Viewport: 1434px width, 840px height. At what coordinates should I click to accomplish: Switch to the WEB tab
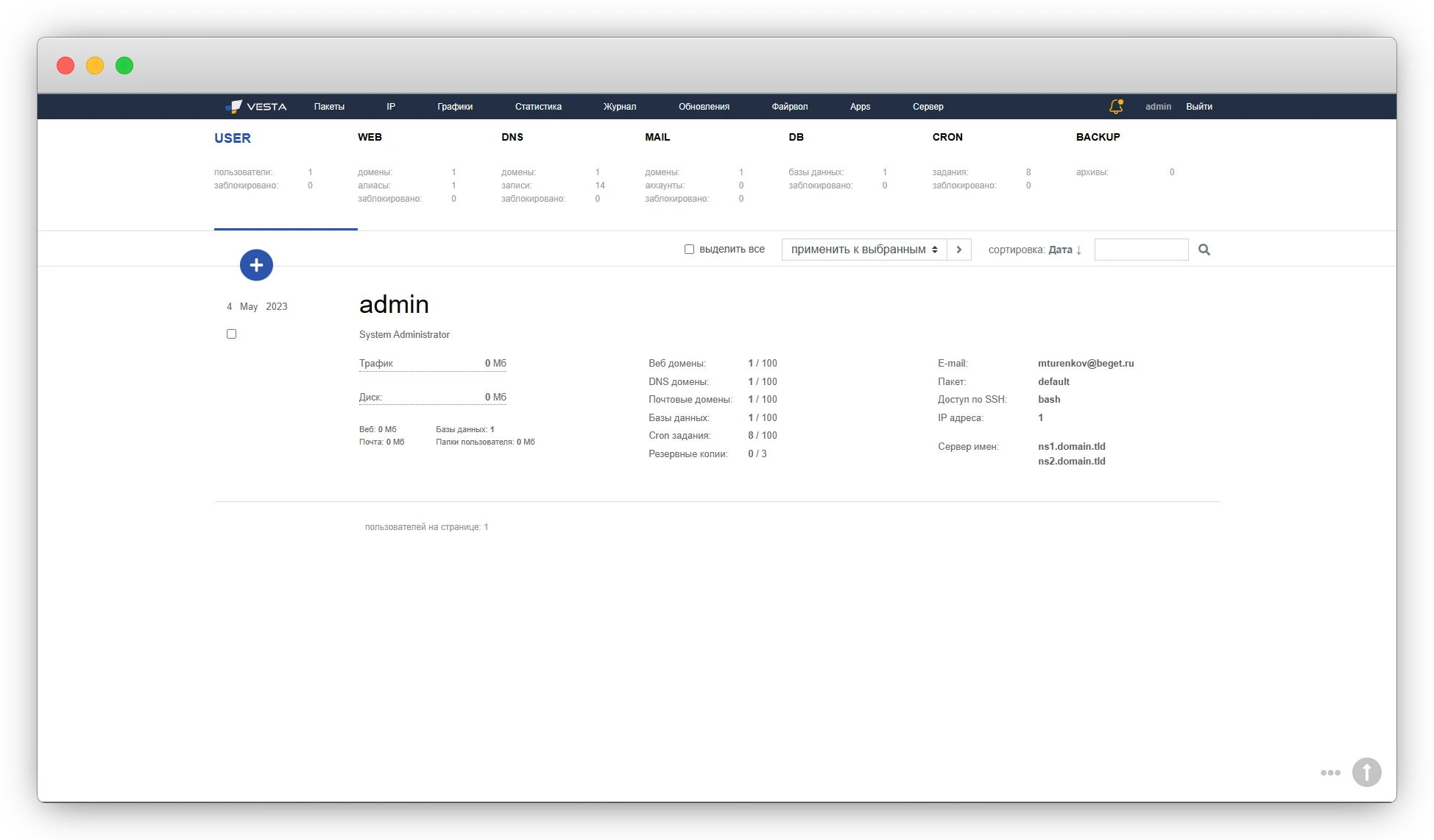click(370, 137)
